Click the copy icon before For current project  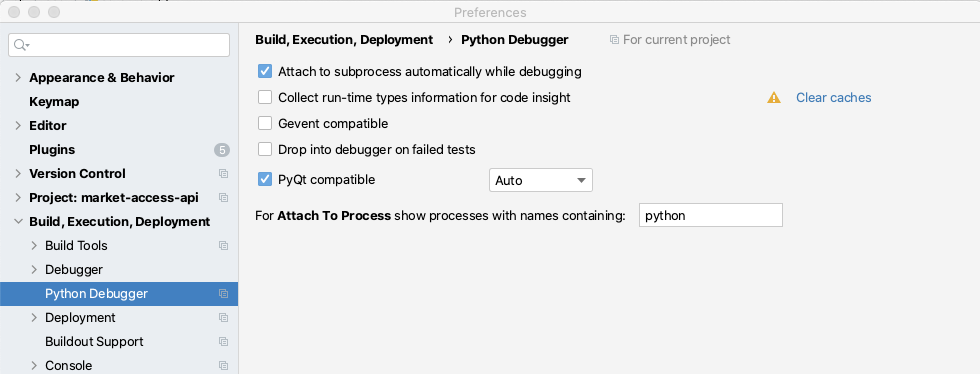click(614, 40)
